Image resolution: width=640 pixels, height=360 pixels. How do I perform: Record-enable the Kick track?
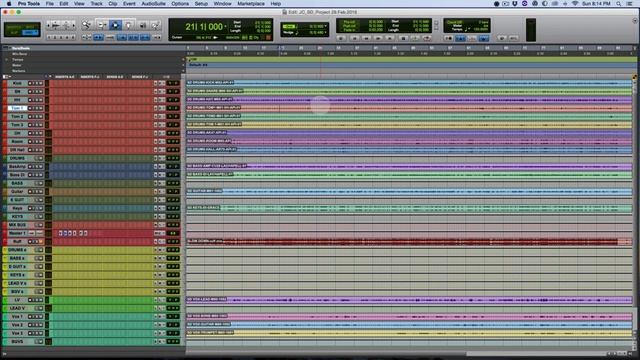tap(30, 83)
